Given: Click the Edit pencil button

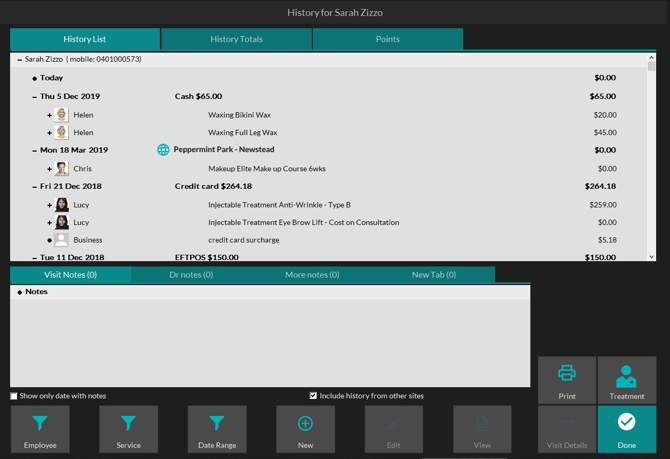Looking at the screenshot, I should coord(394,429).
